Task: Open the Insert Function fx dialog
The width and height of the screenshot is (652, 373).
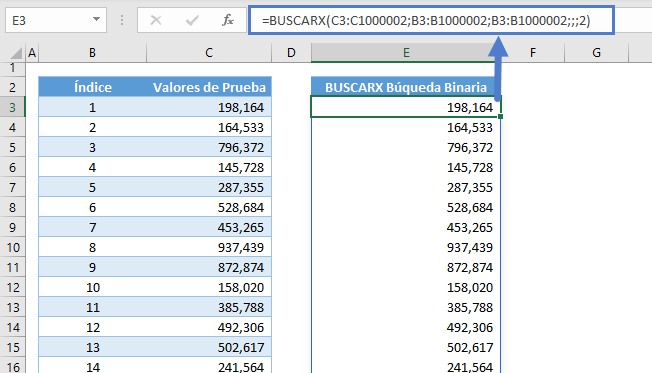Action: tap(227, 20)
